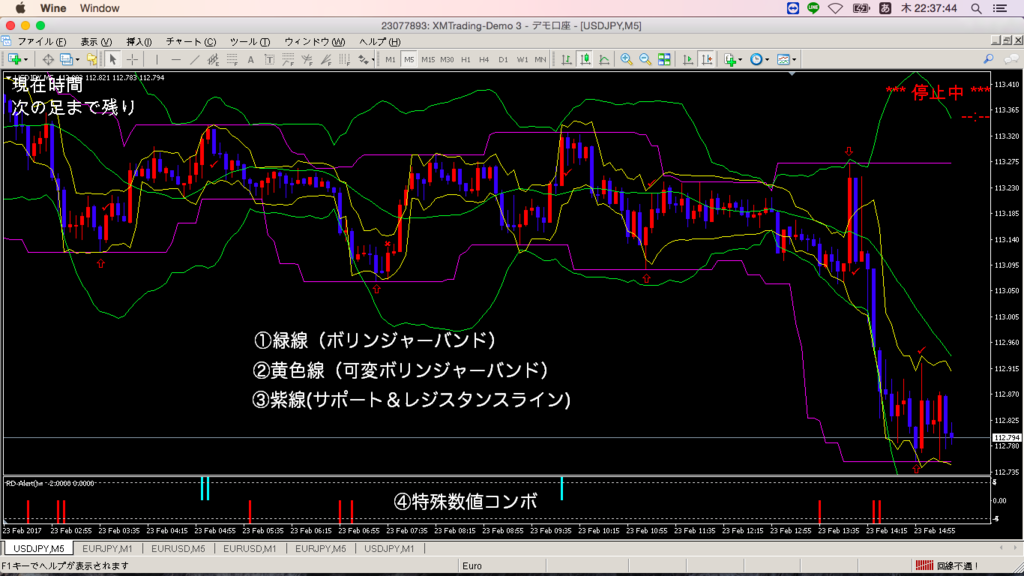Open the 挿入 (I) menu
Image resolution: width=1024 pixels, height=576 pixels.
pos(139,42)
